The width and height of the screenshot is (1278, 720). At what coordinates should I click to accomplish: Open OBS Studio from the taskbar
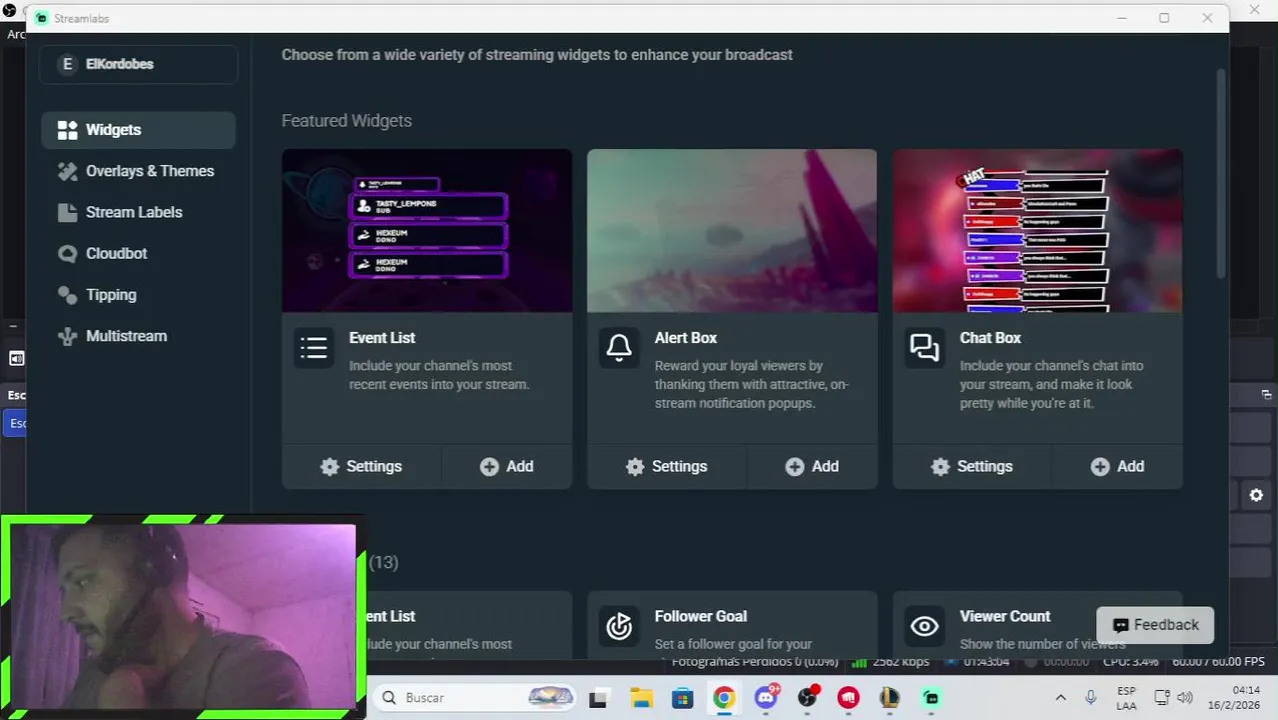tap(807, 698)
